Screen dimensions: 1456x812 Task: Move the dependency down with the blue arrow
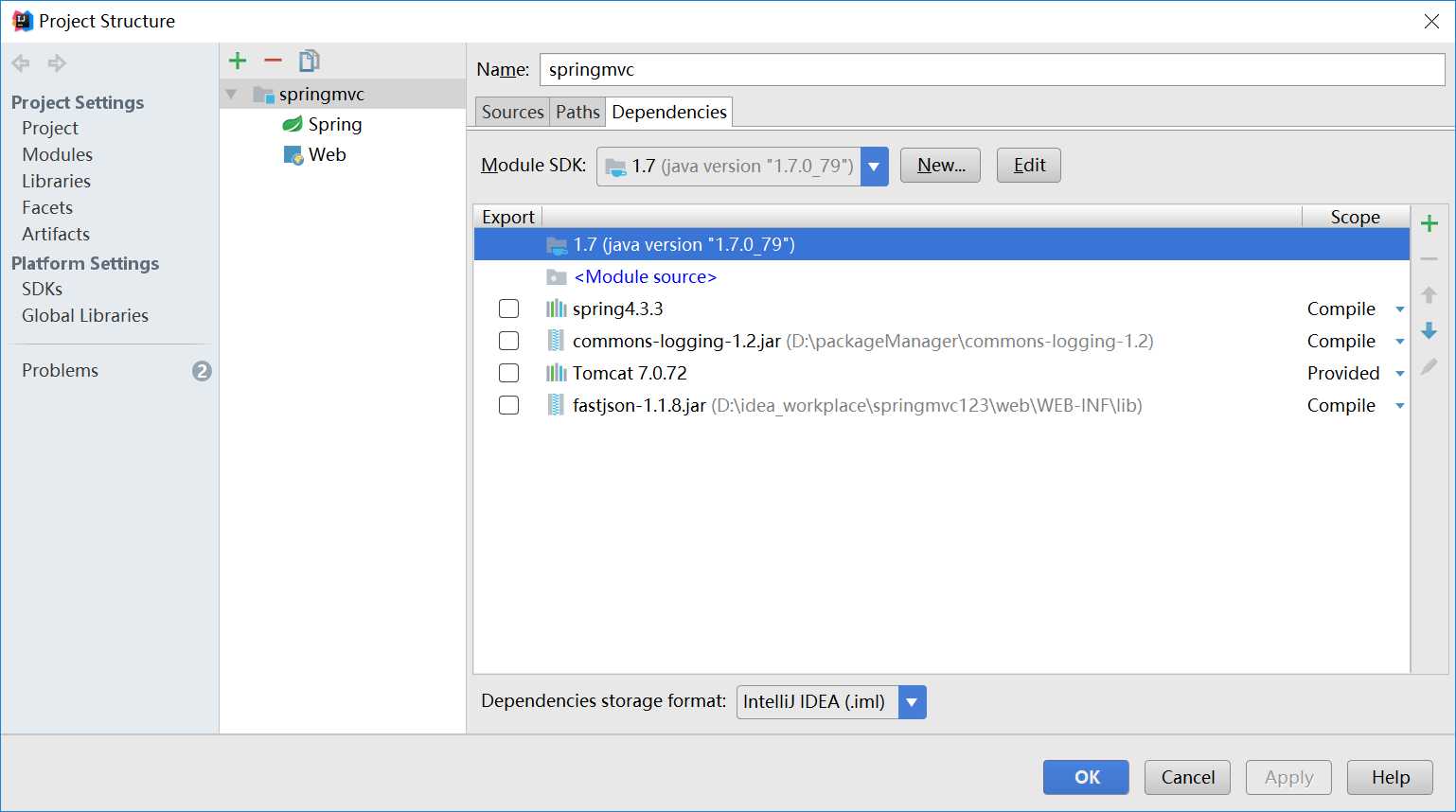point(1429,330)
